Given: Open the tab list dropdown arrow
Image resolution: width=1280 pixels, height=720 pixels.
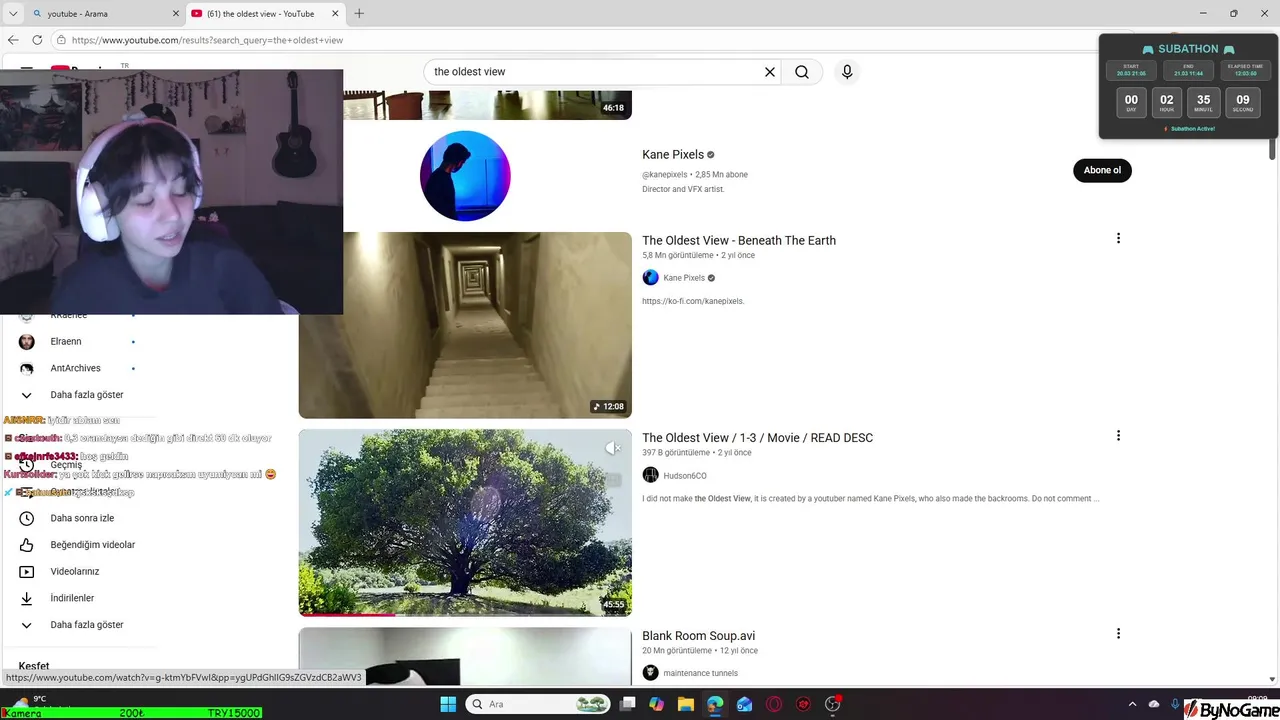Looking at the screenshot, I should (x=12, y=14).
